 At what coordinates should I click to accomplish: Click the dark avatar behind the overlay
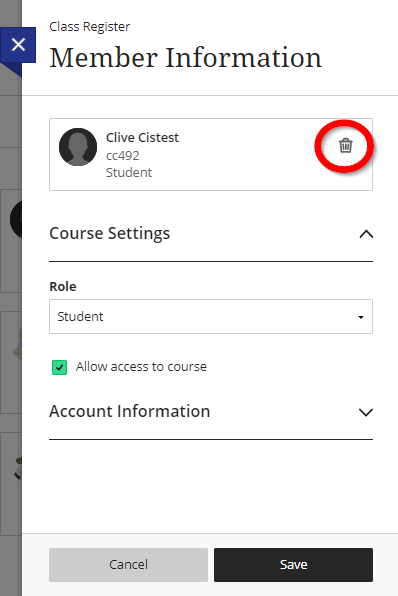(16, 220)
